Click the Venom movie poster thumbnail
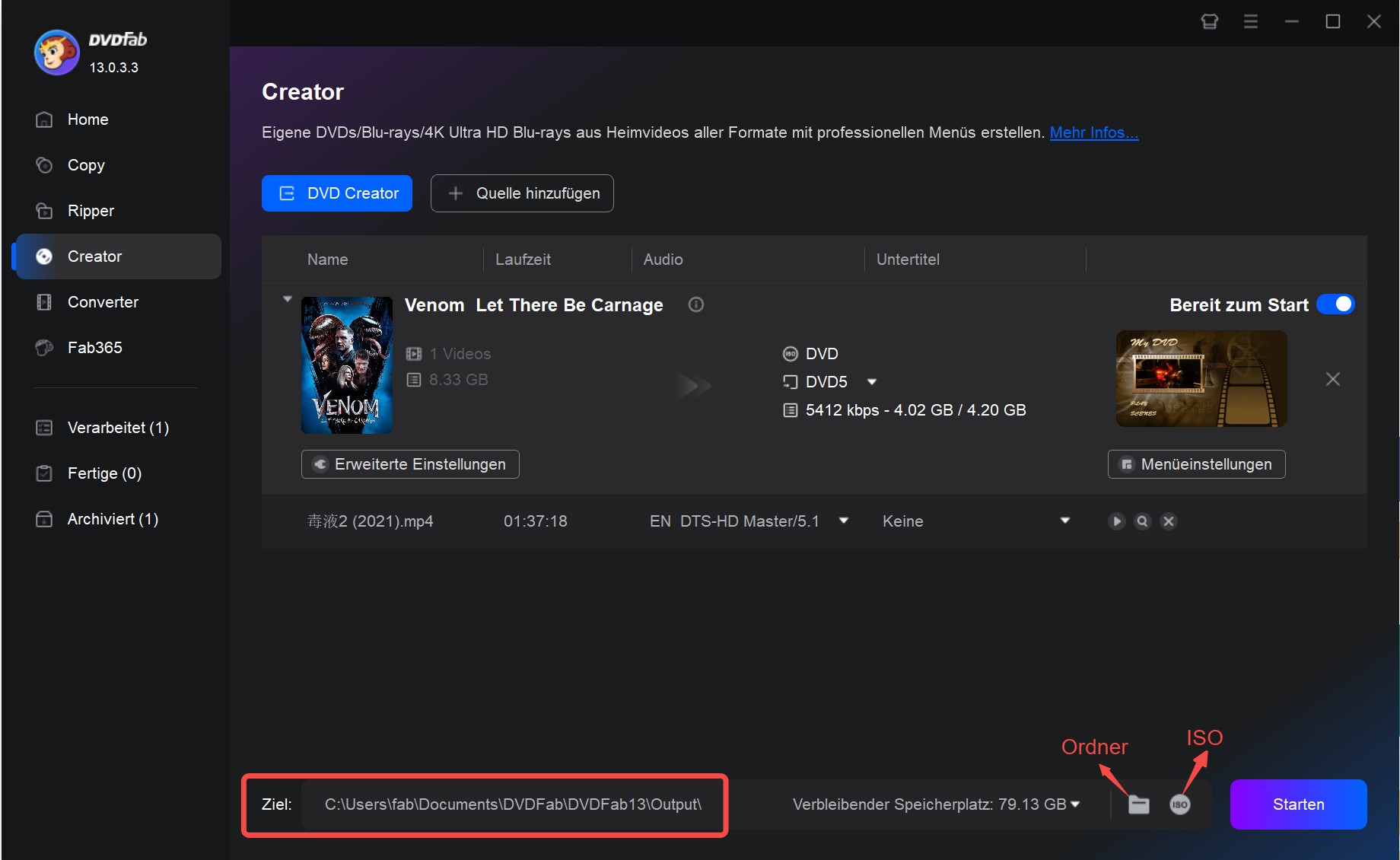The height and width of the screenshot is (860, 1400). [x=347, y=365]
